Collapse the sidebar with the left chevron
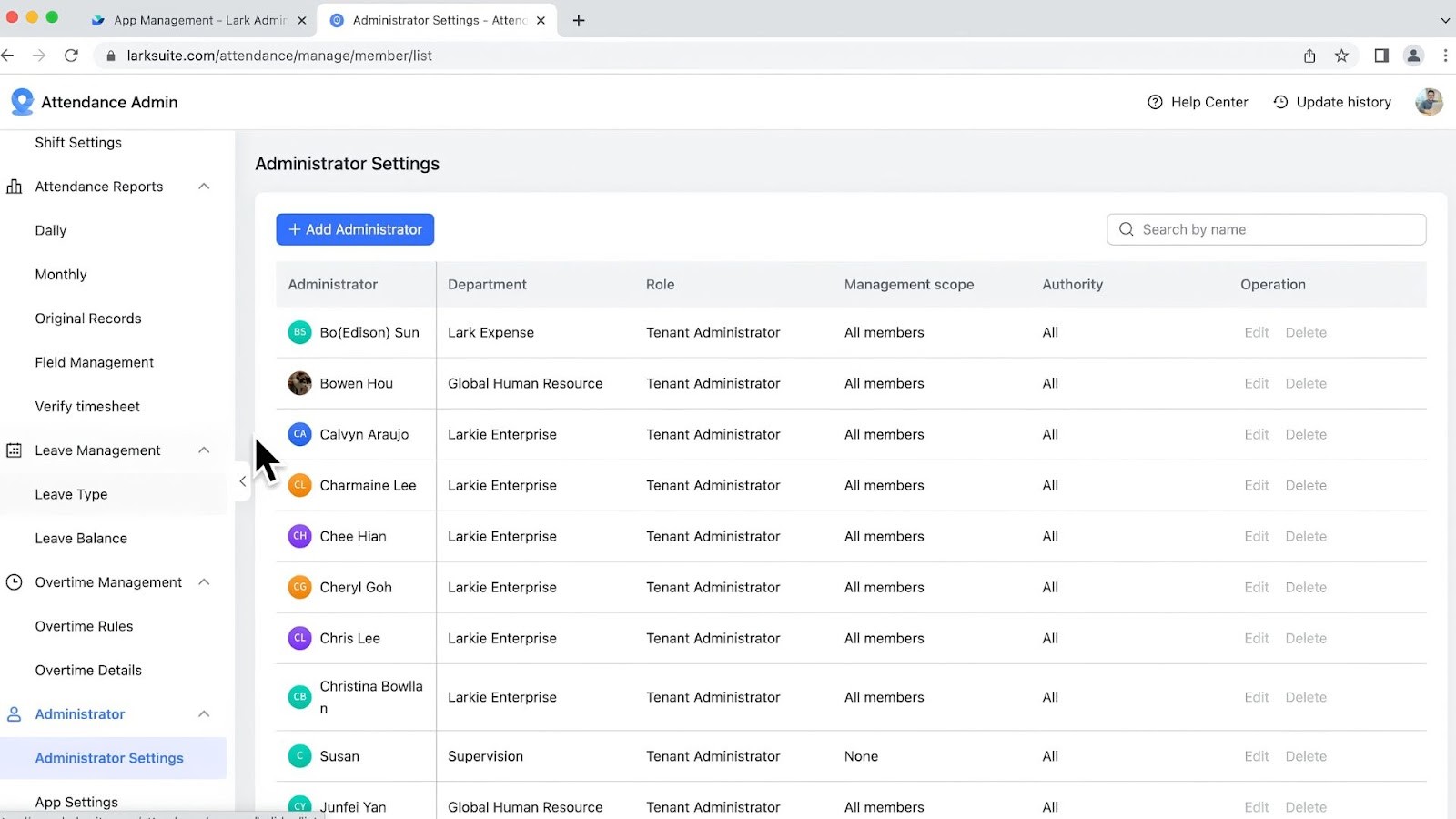 click(x=242, y=480)
